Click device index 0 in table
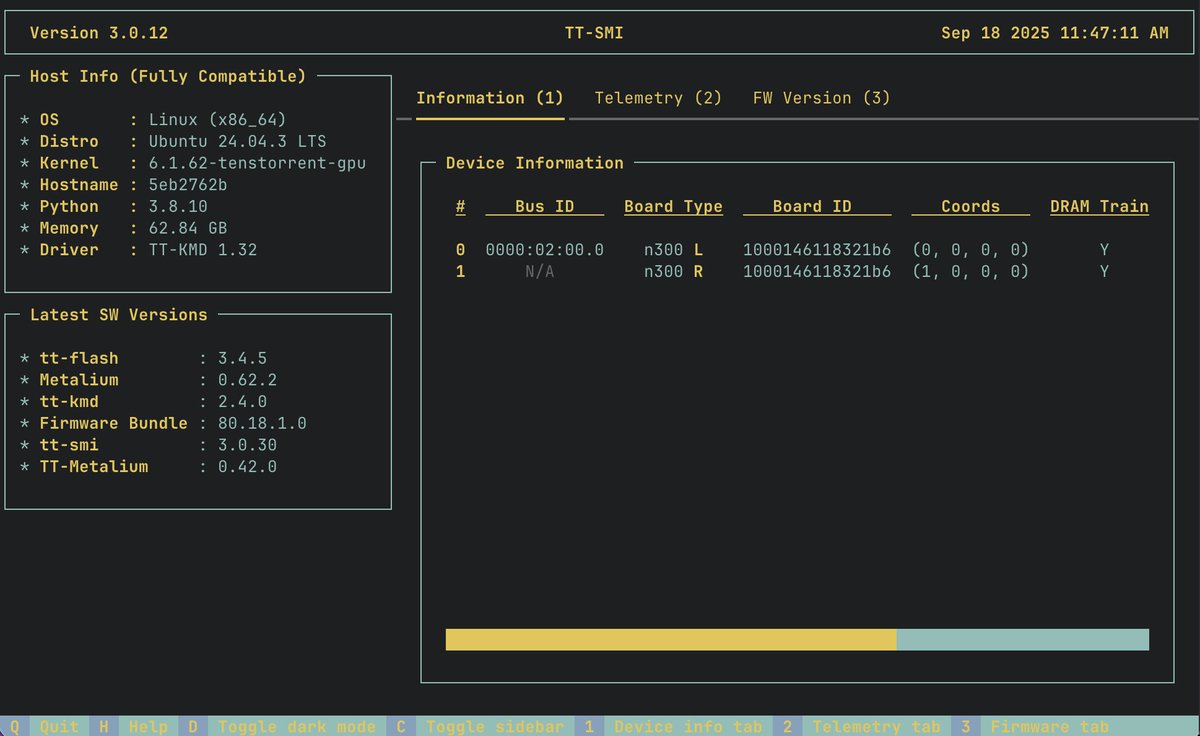Screen dimensions: 1200x736 point(460,250)
